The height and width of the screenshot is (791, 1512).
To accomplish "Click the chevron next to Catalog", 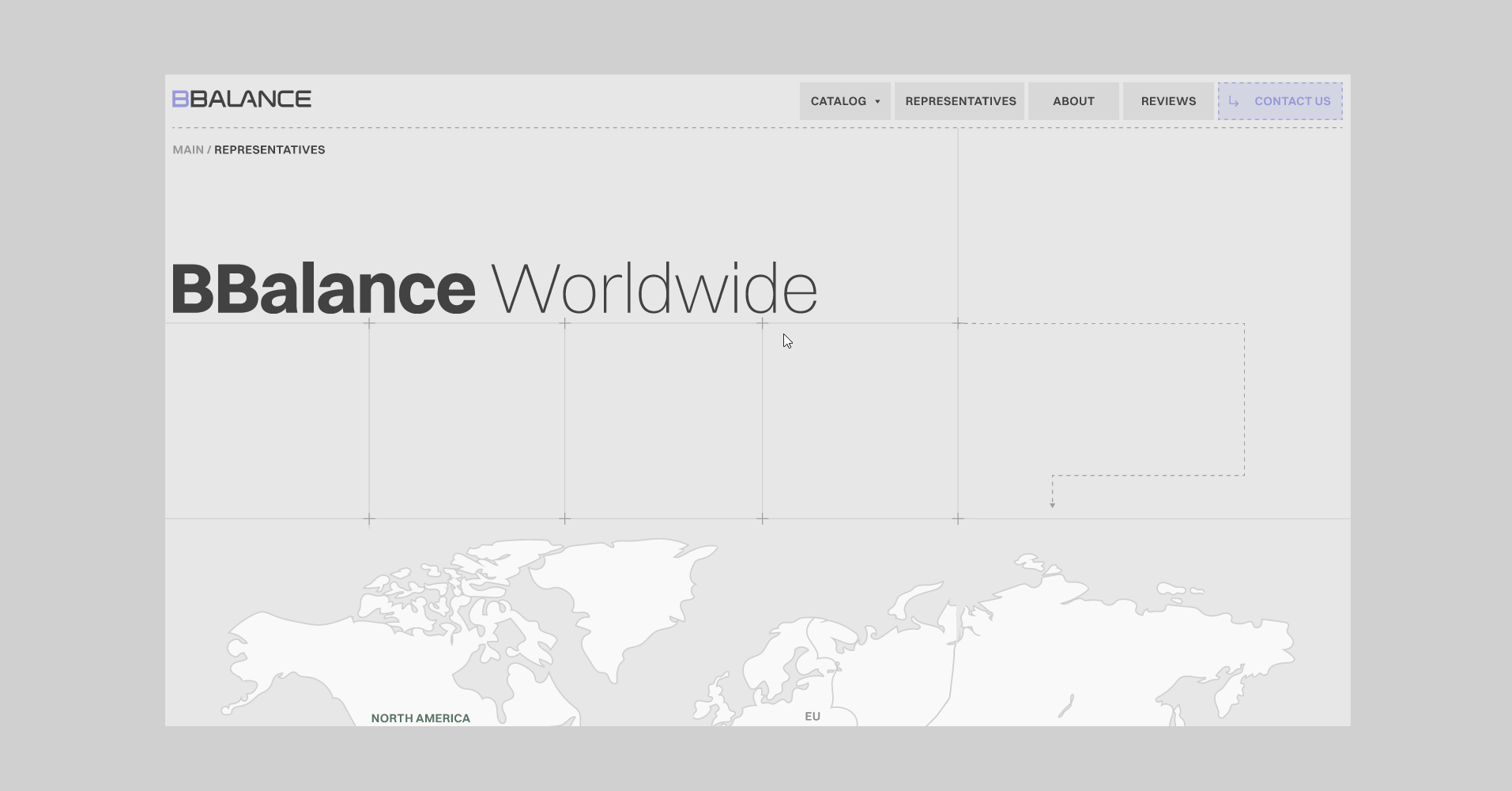I will 877,101.
